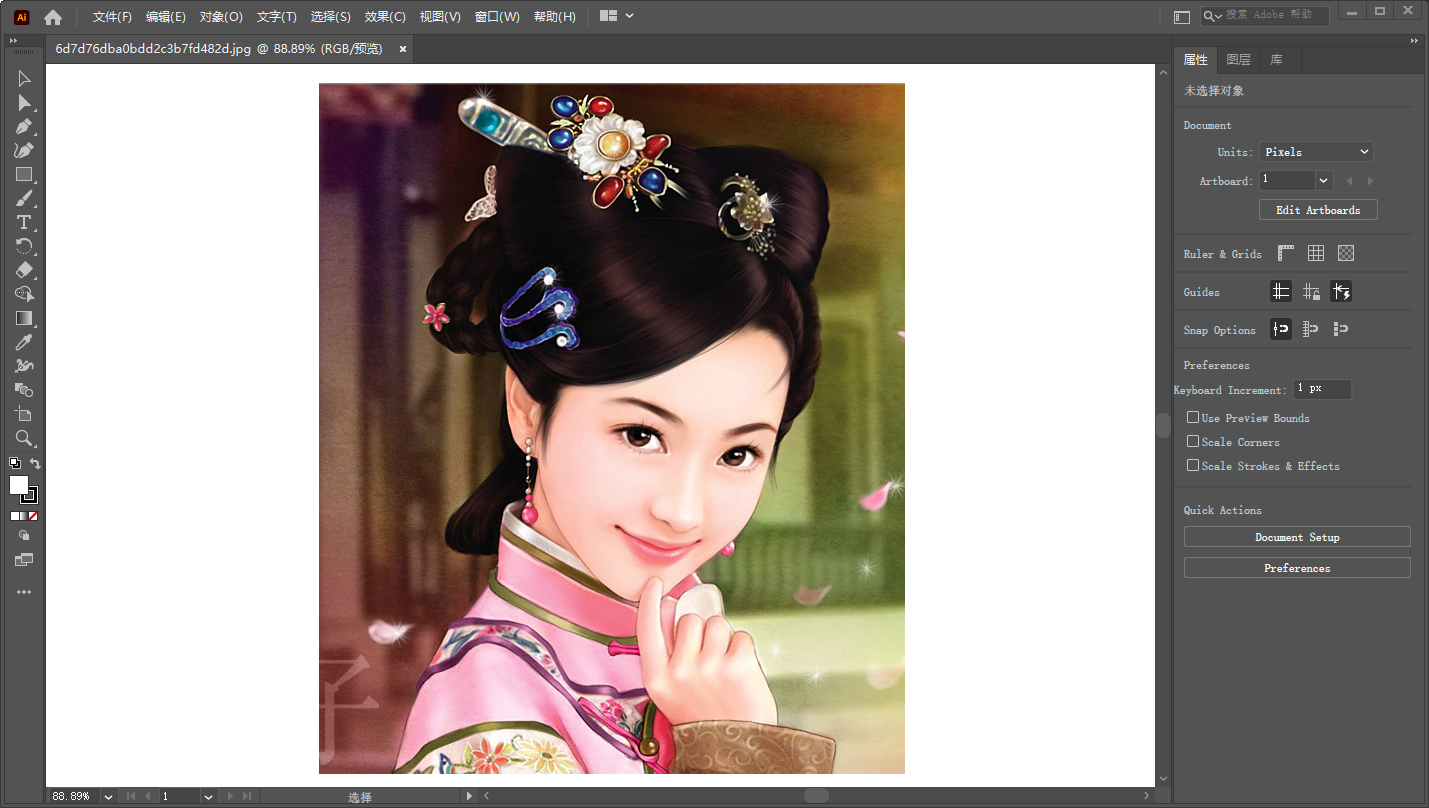
Task: Open artboard navigation dropdown in status bar
Action: (x=208, y=797)
